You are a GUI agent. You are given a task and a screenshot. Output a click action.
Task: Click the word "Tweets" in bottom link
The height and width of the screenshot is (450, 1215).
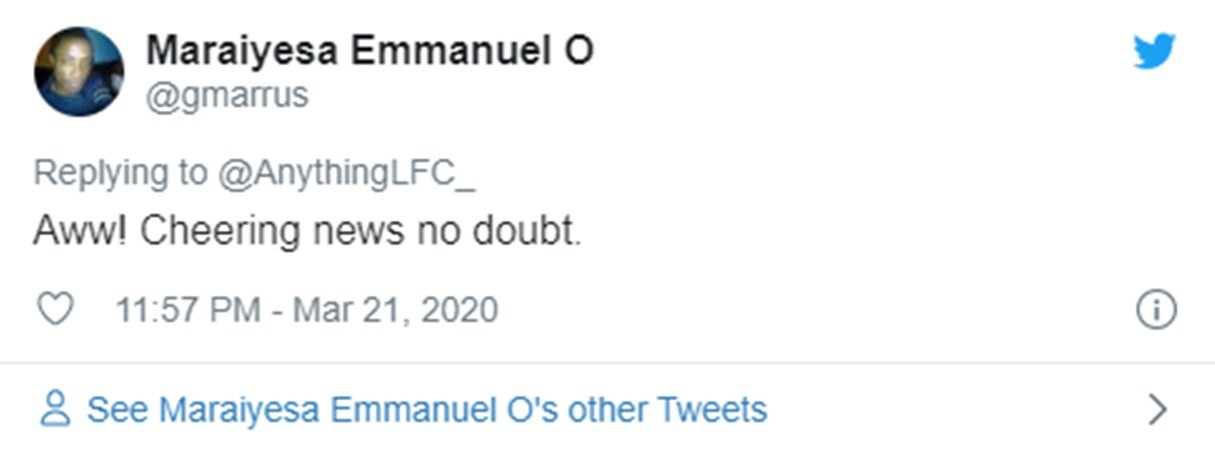click(712, 409)
